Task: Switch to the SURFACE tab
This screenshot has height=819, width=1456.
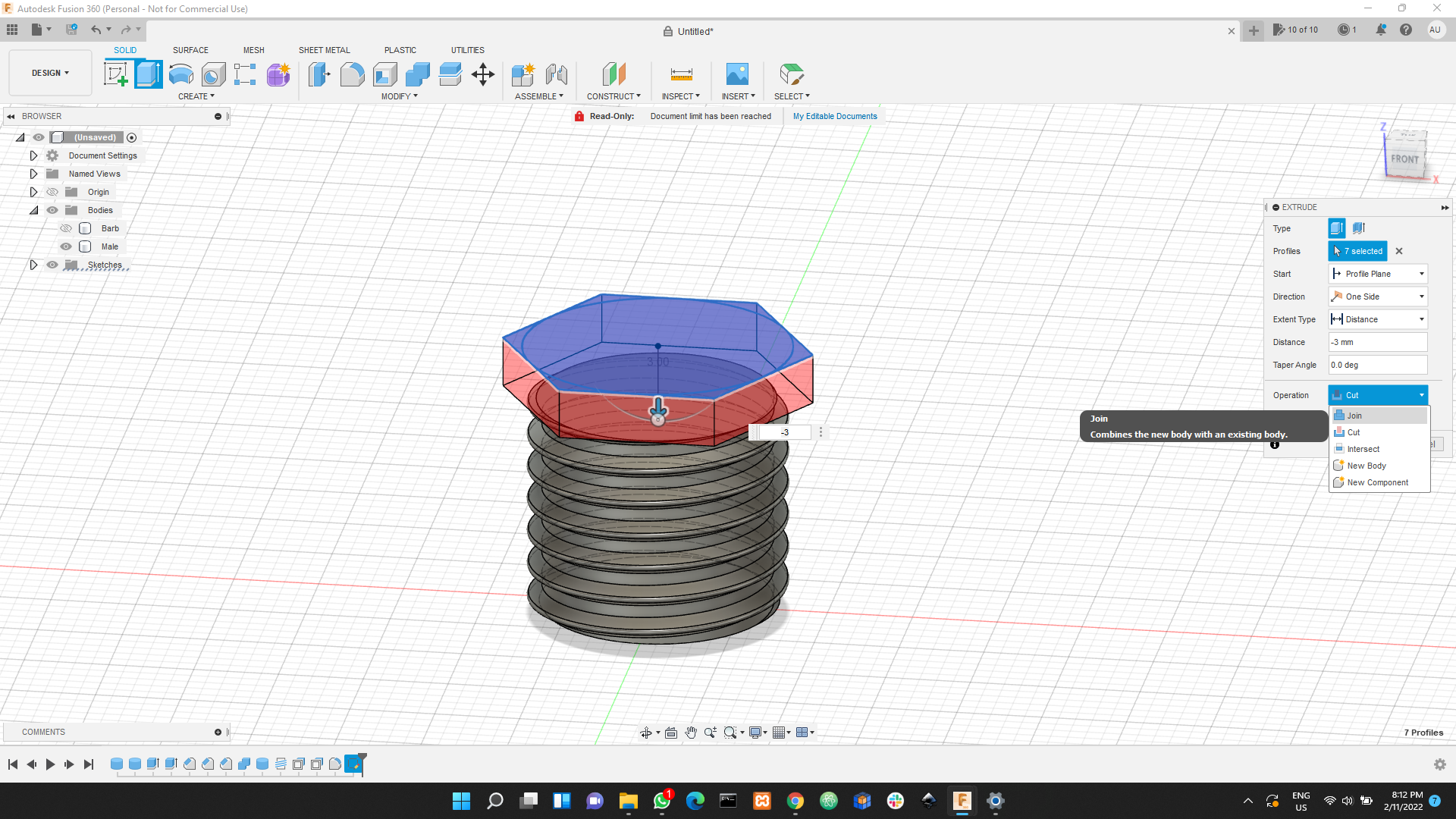Action: click(190, 50)
